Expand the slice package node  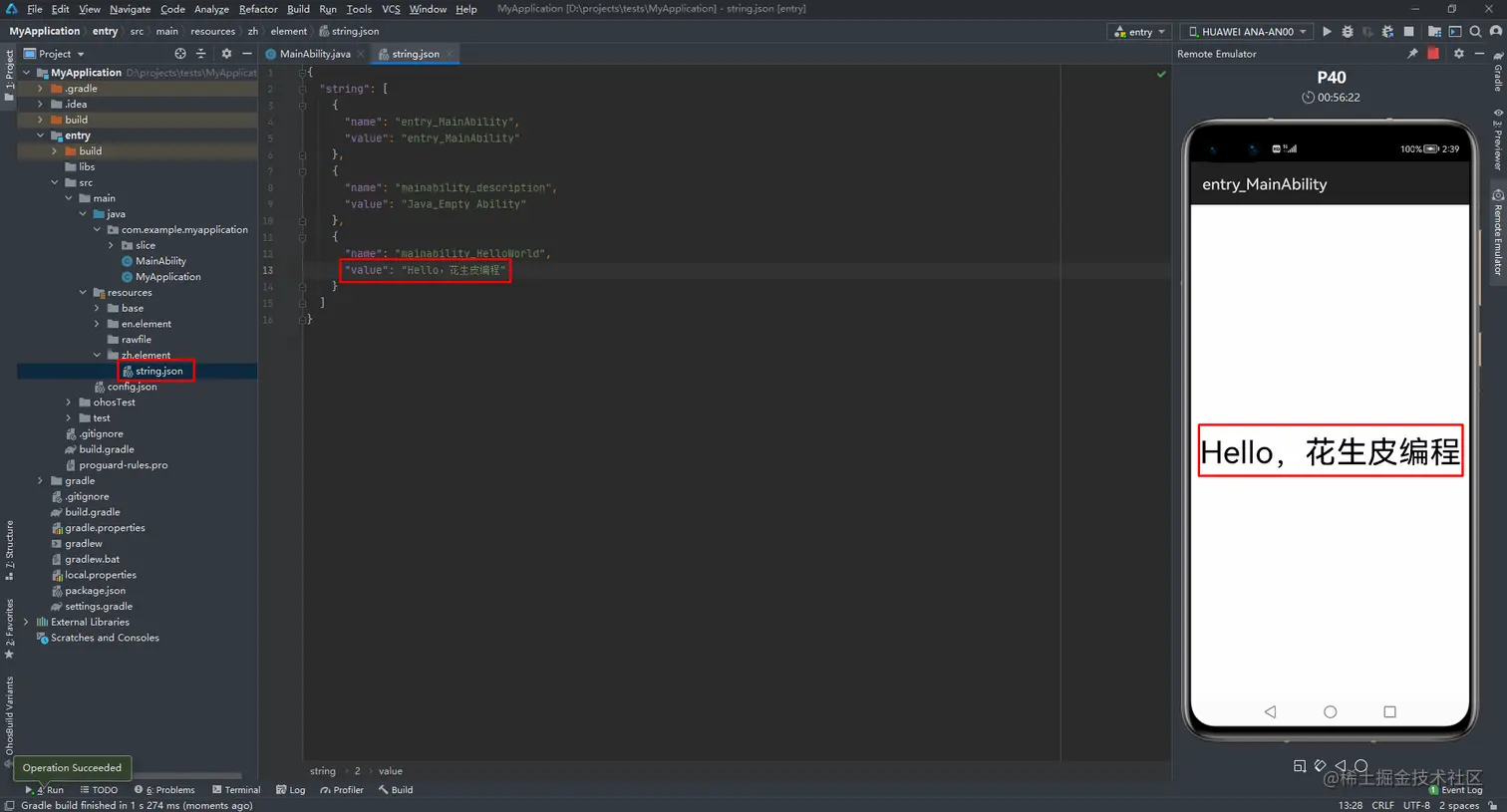click(x=111, y=245)
